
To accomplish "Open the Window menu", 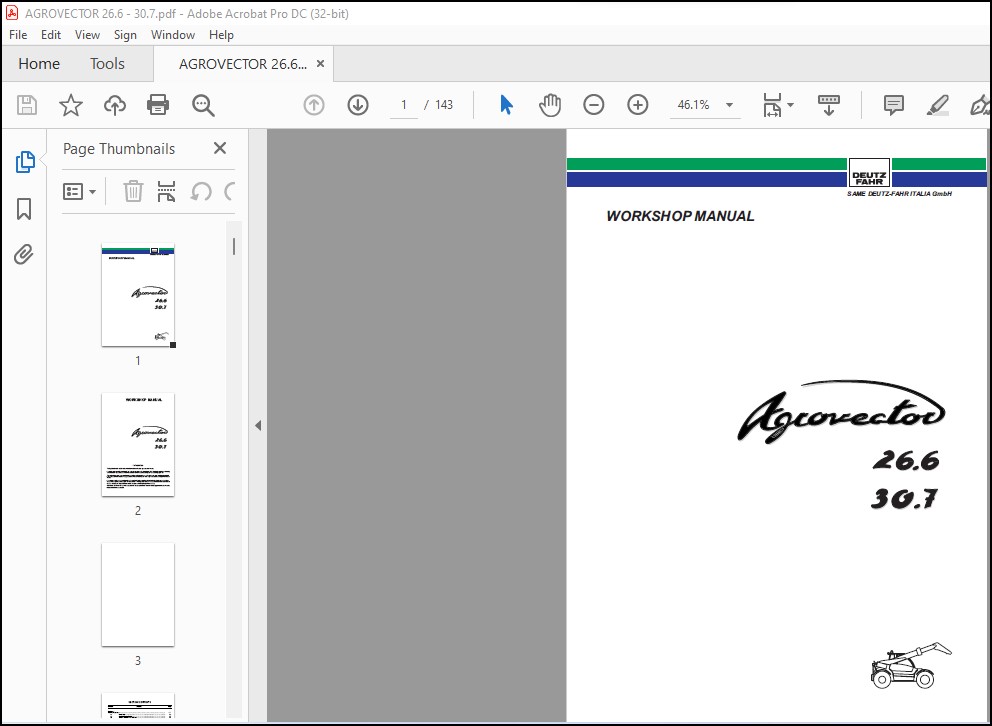I will click(x=173, y=35).
